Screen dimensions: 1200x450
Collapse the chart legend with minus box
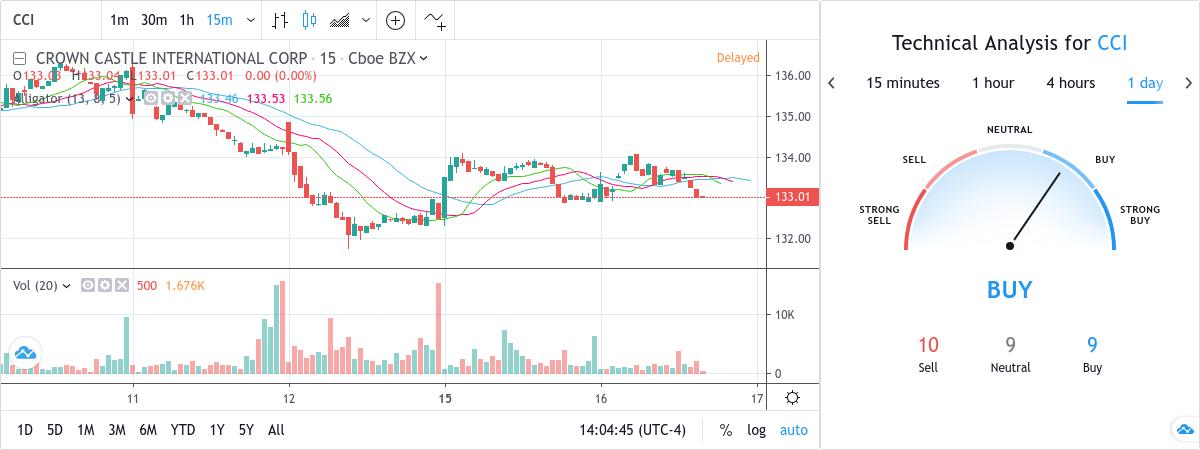click(19, 58)
